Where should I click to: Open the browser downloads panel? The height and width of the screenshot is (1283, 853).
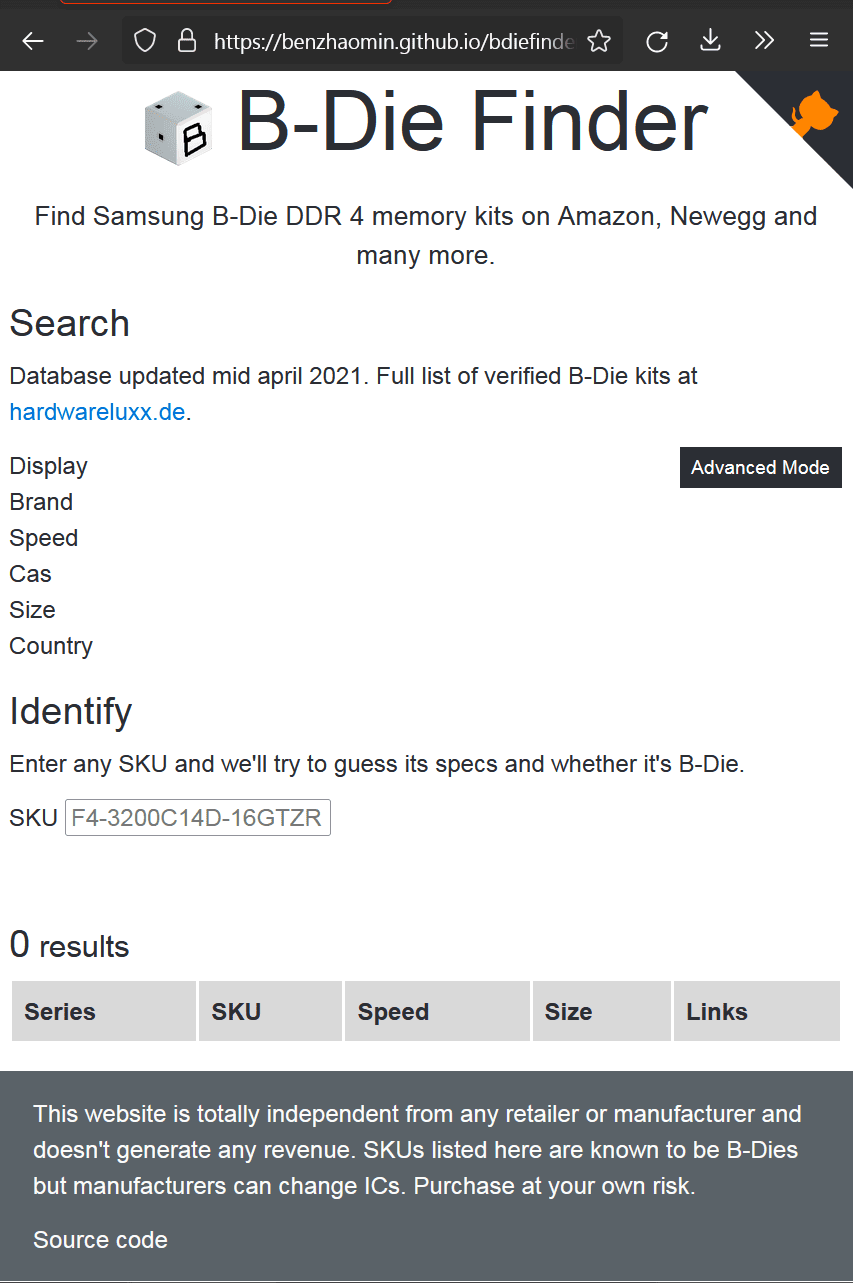pos(710,41)
